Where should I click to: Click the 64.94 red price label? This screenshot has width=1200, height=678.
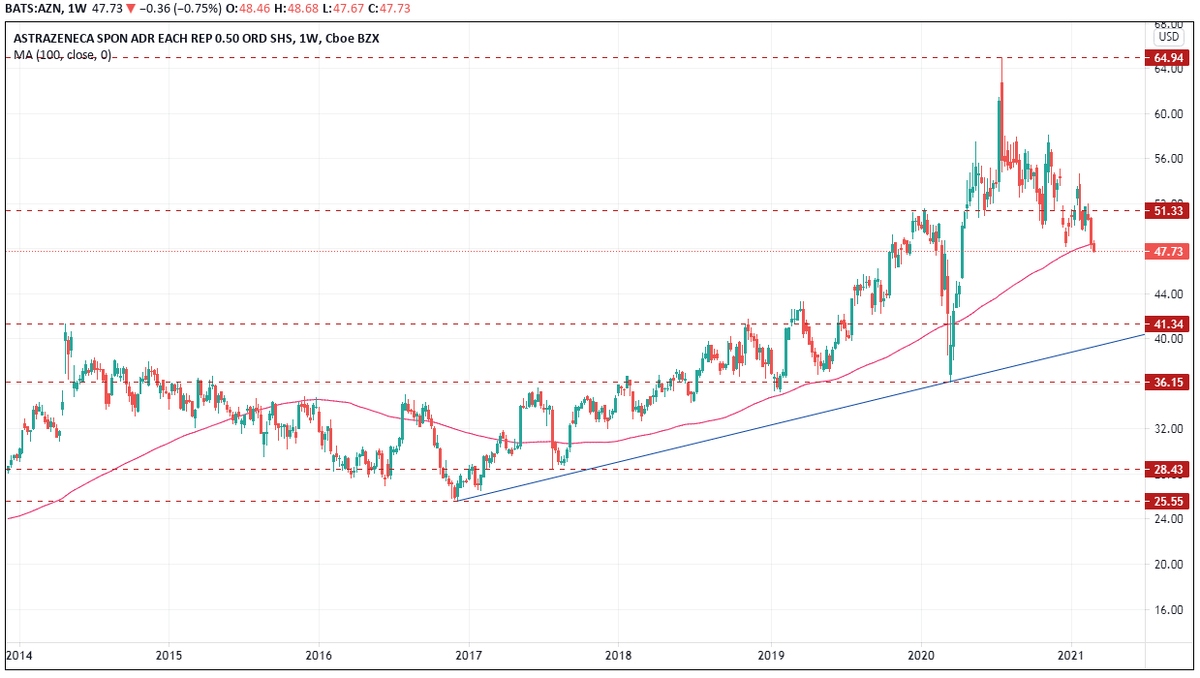[1168, 59]
